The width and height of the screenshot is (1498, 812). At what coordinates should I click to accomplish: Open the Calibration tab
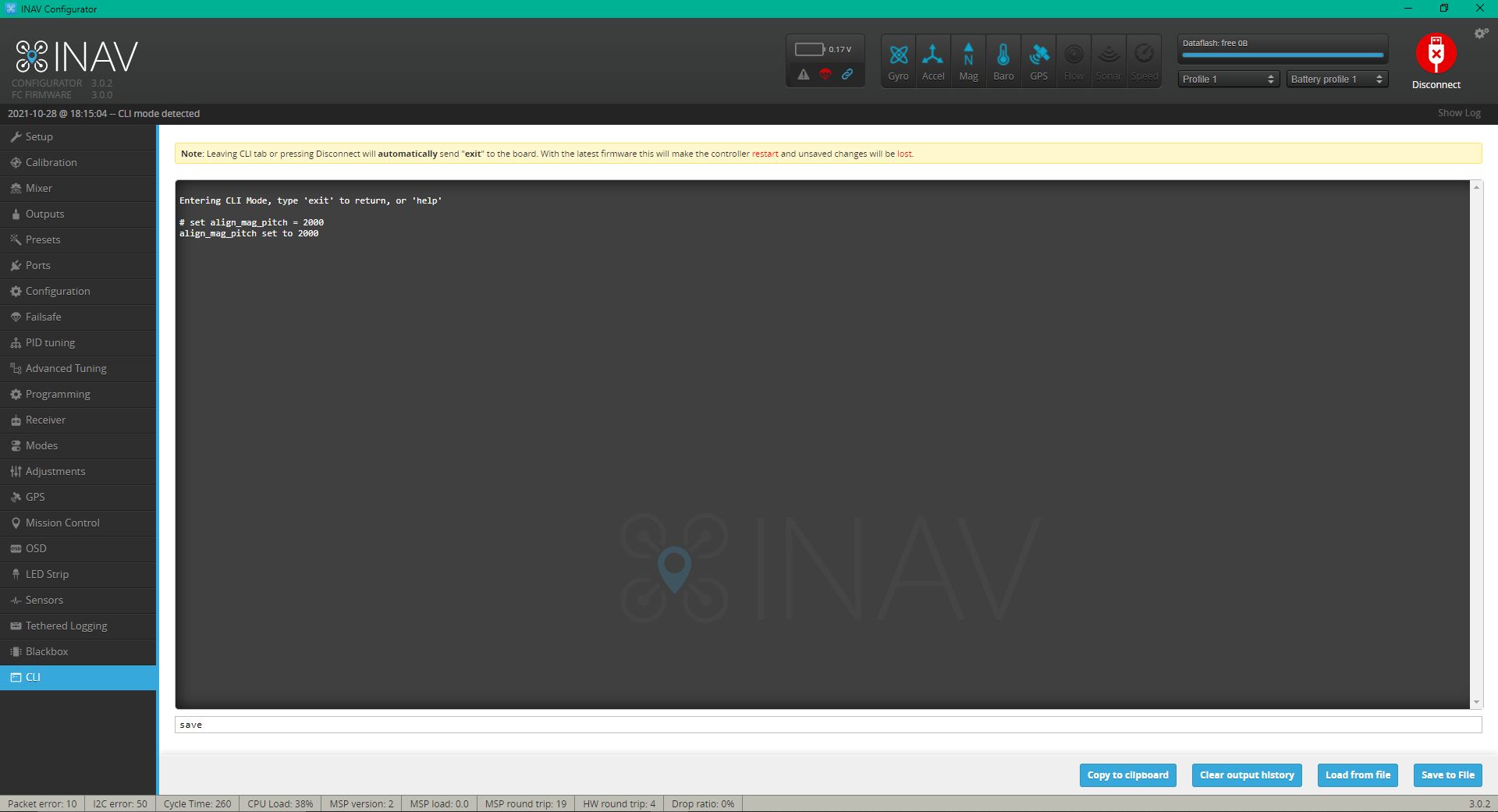[x=78, y=162]
